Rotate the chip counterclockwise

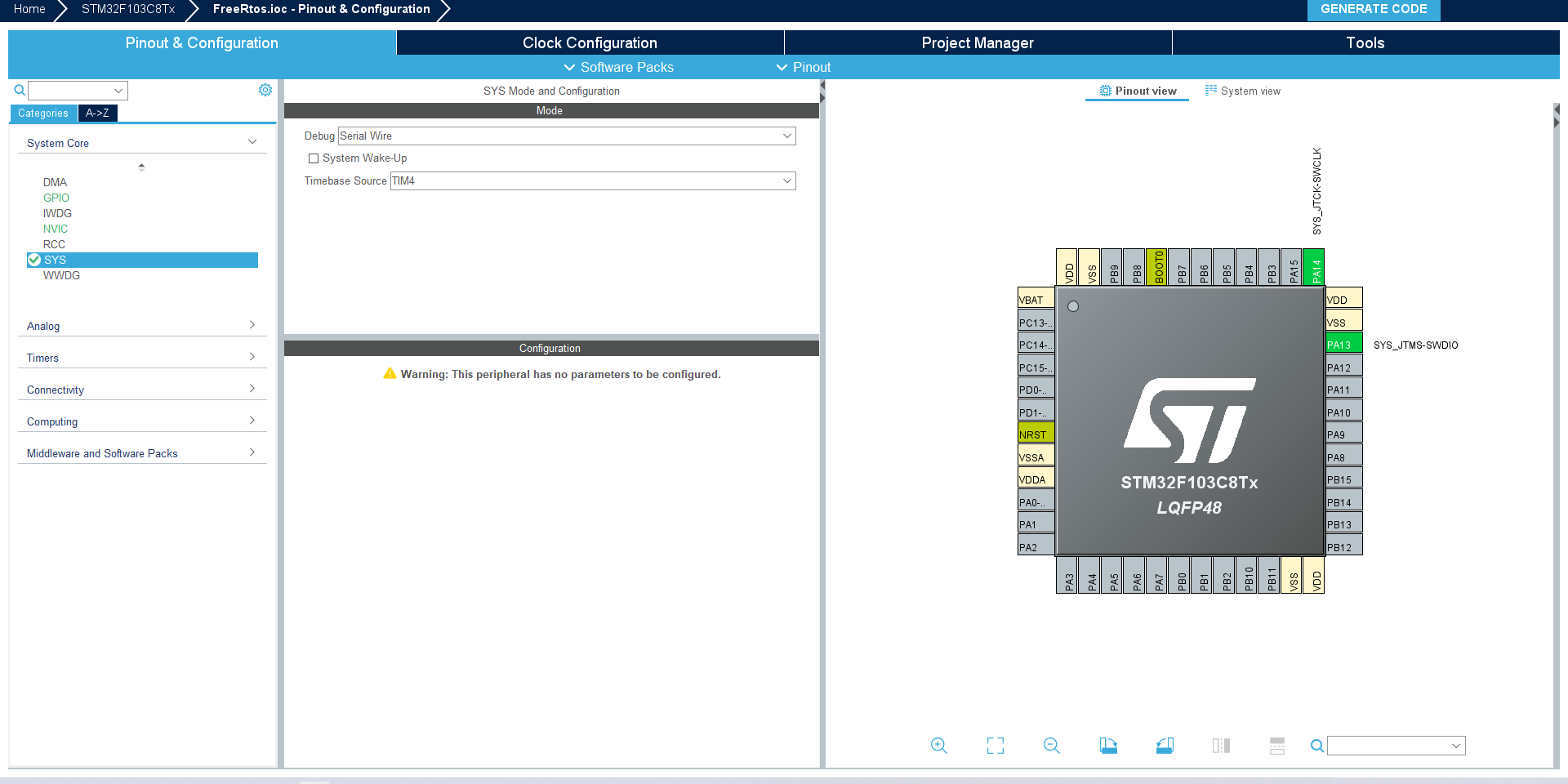click(x=1165, y=746)
